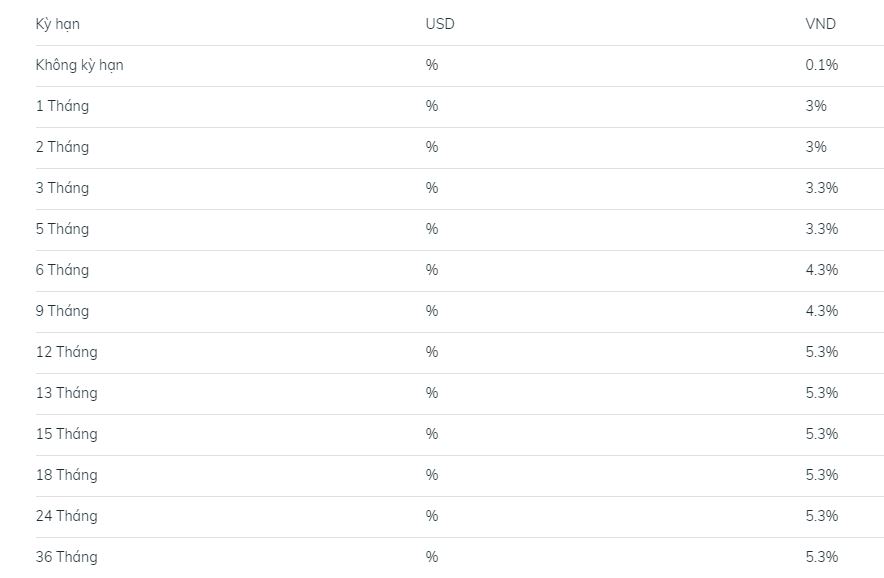
Task: Click the USD cell for 13 Tháng
Action: point(432,393)
